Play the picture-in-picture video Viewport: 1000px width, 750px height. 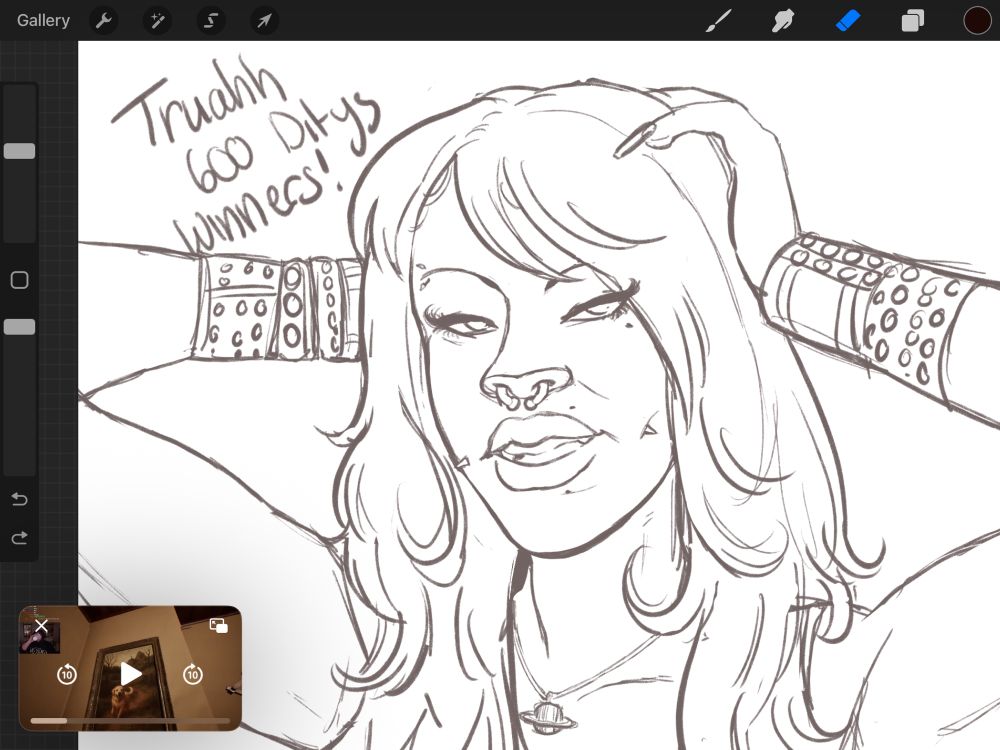(x=130, y=674)
